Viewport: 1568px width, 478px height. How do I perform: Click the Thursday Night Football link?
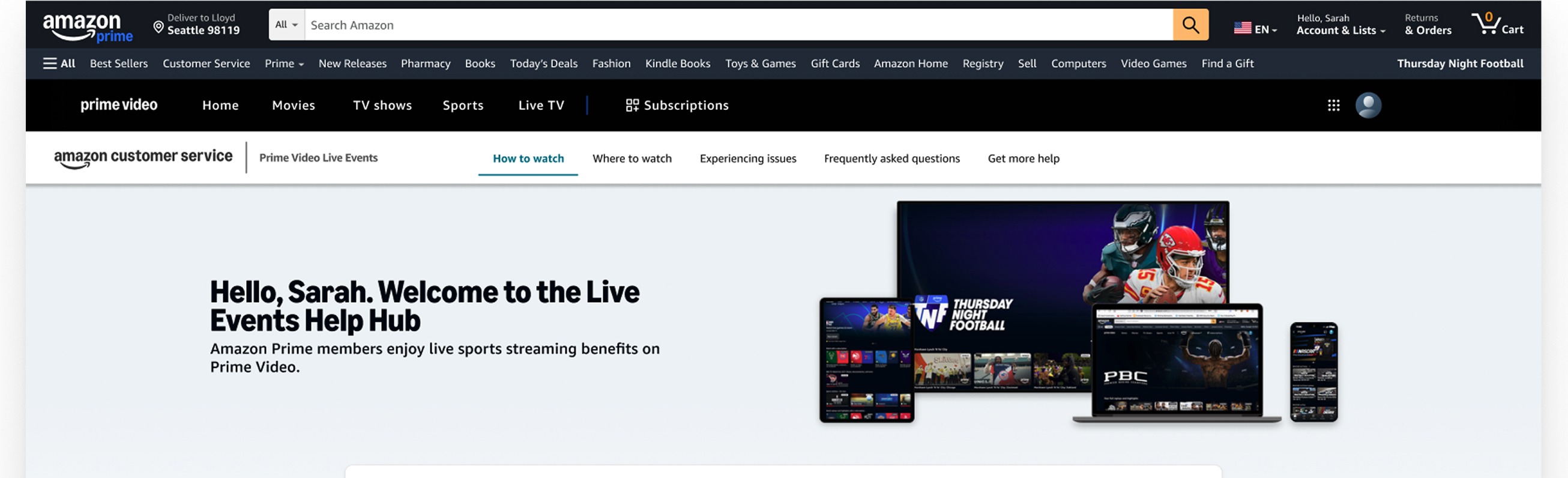tap(1459, 63)
